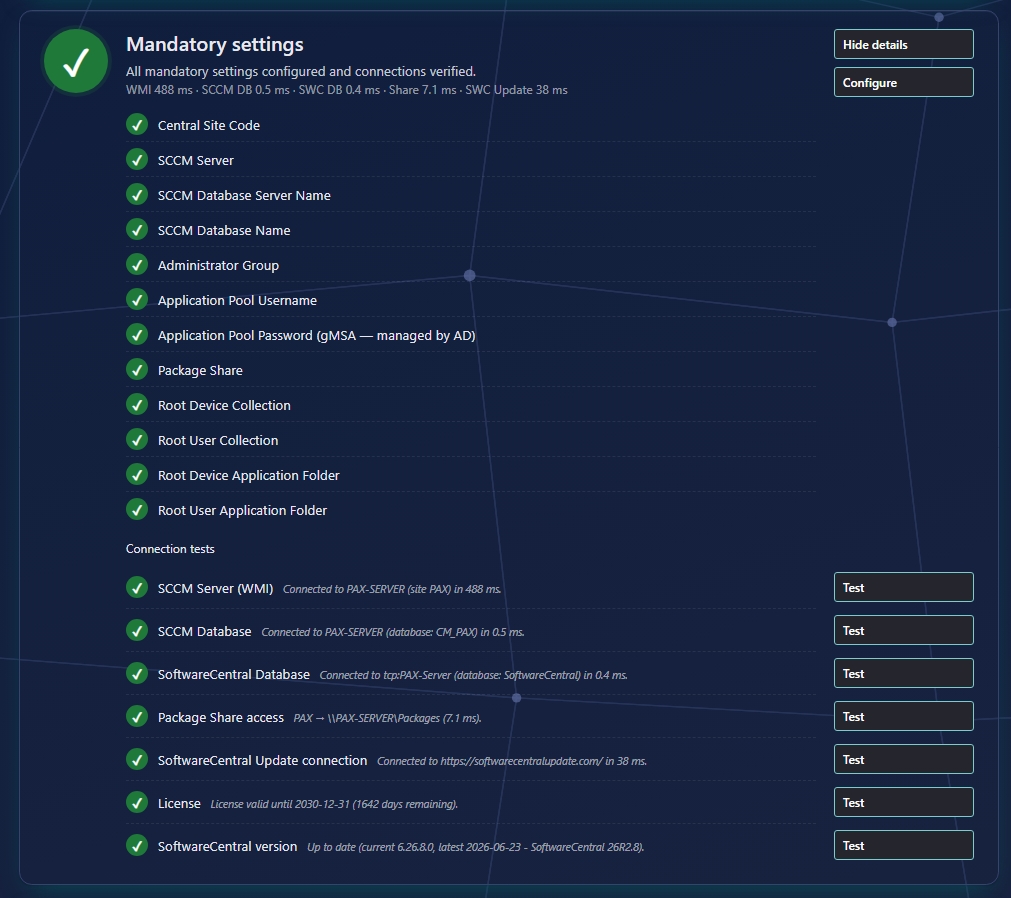Click check icon beside Application Pool Username
Image resolution: width=1011 pixels, height=898 pixels.
[137, 300]
